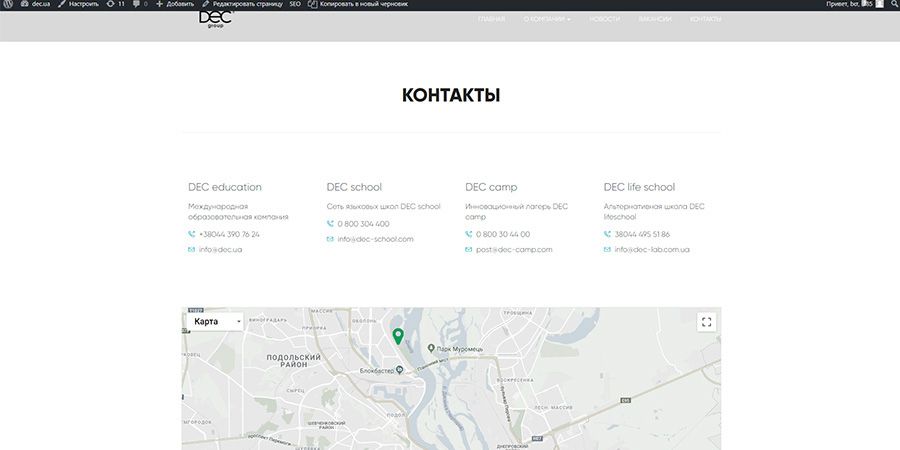Screen dimensions: 900x450
Task: Expand the О компании menu
Action: pyautogui.click(x=547, y=19)
